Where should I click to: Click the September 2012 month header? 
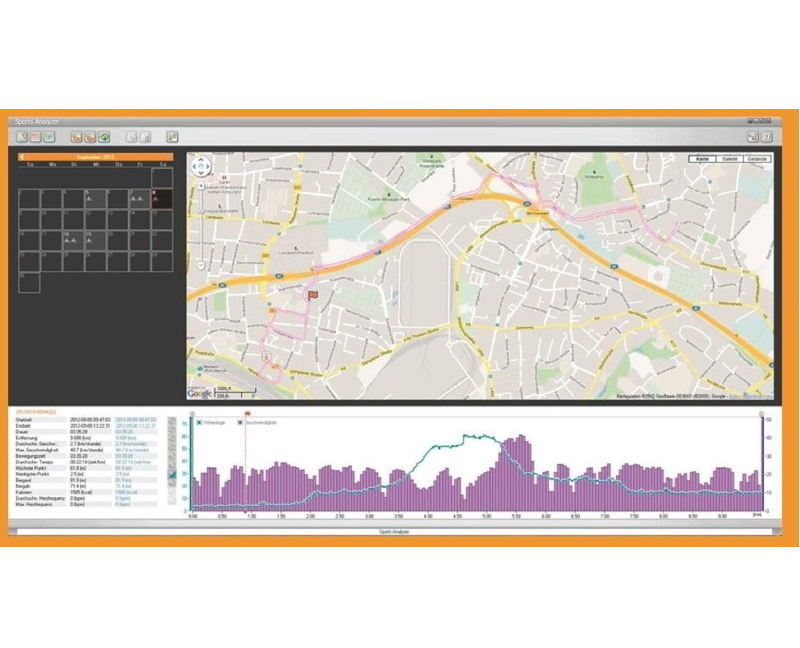pos(95,157)
